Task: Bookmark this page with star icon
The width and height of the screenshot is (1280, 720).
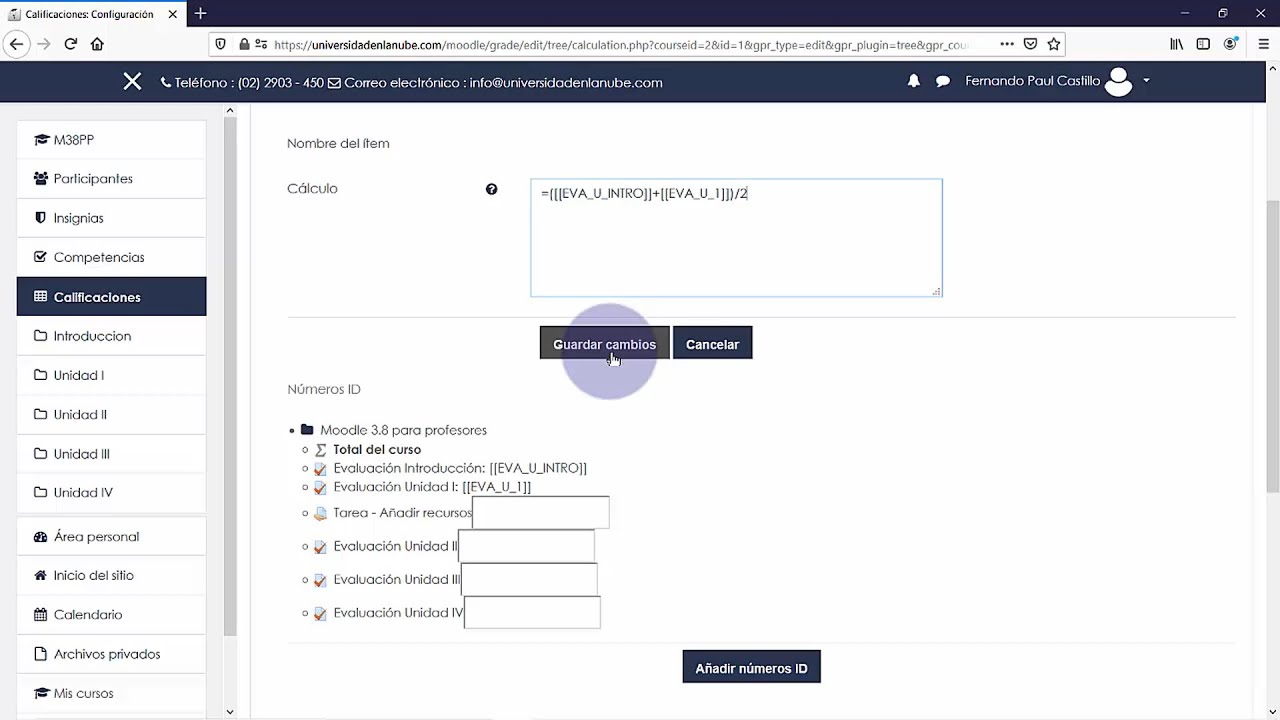Action: pos(1053,44)
